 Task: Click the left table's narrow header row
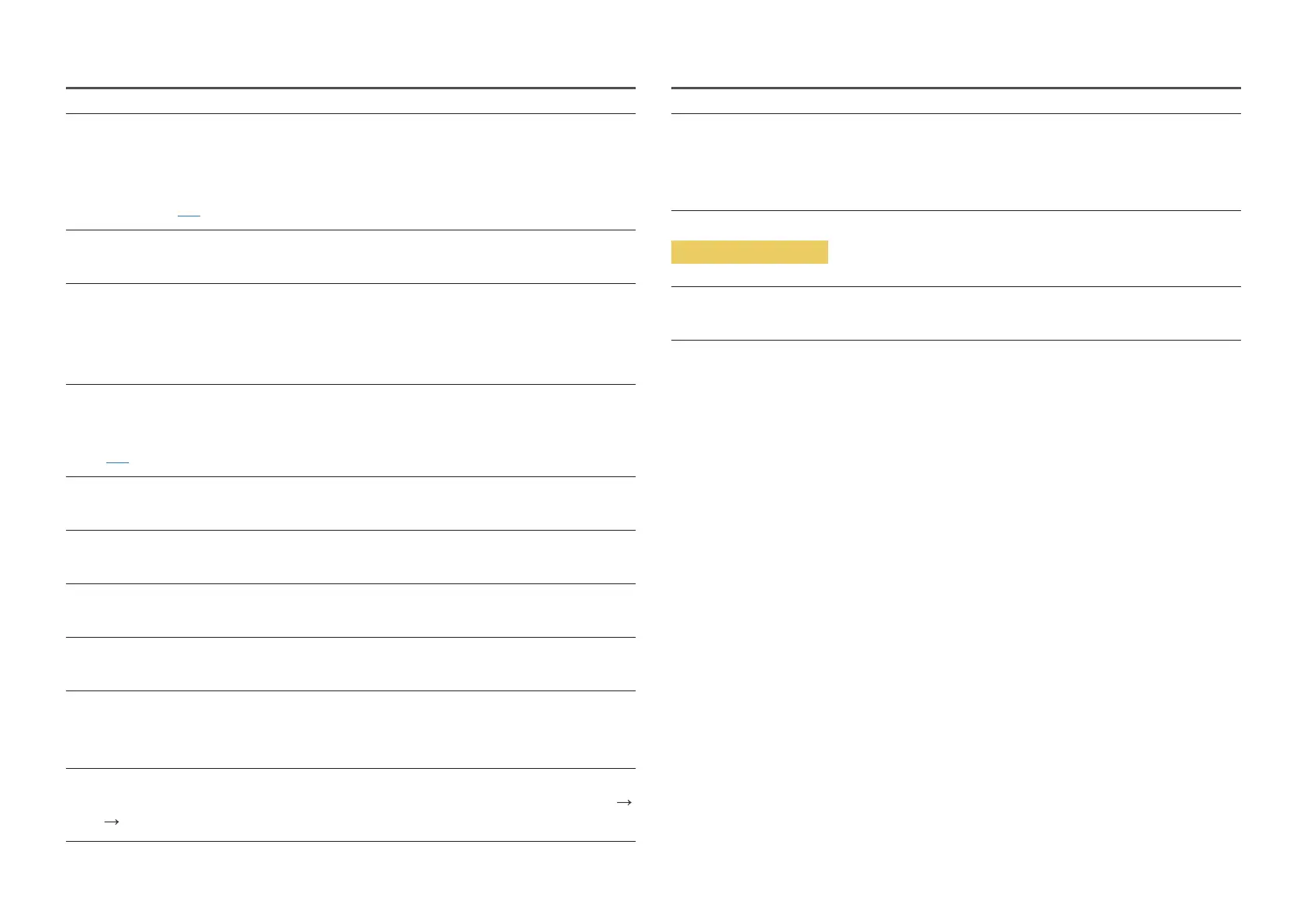(x=350, y=102)
